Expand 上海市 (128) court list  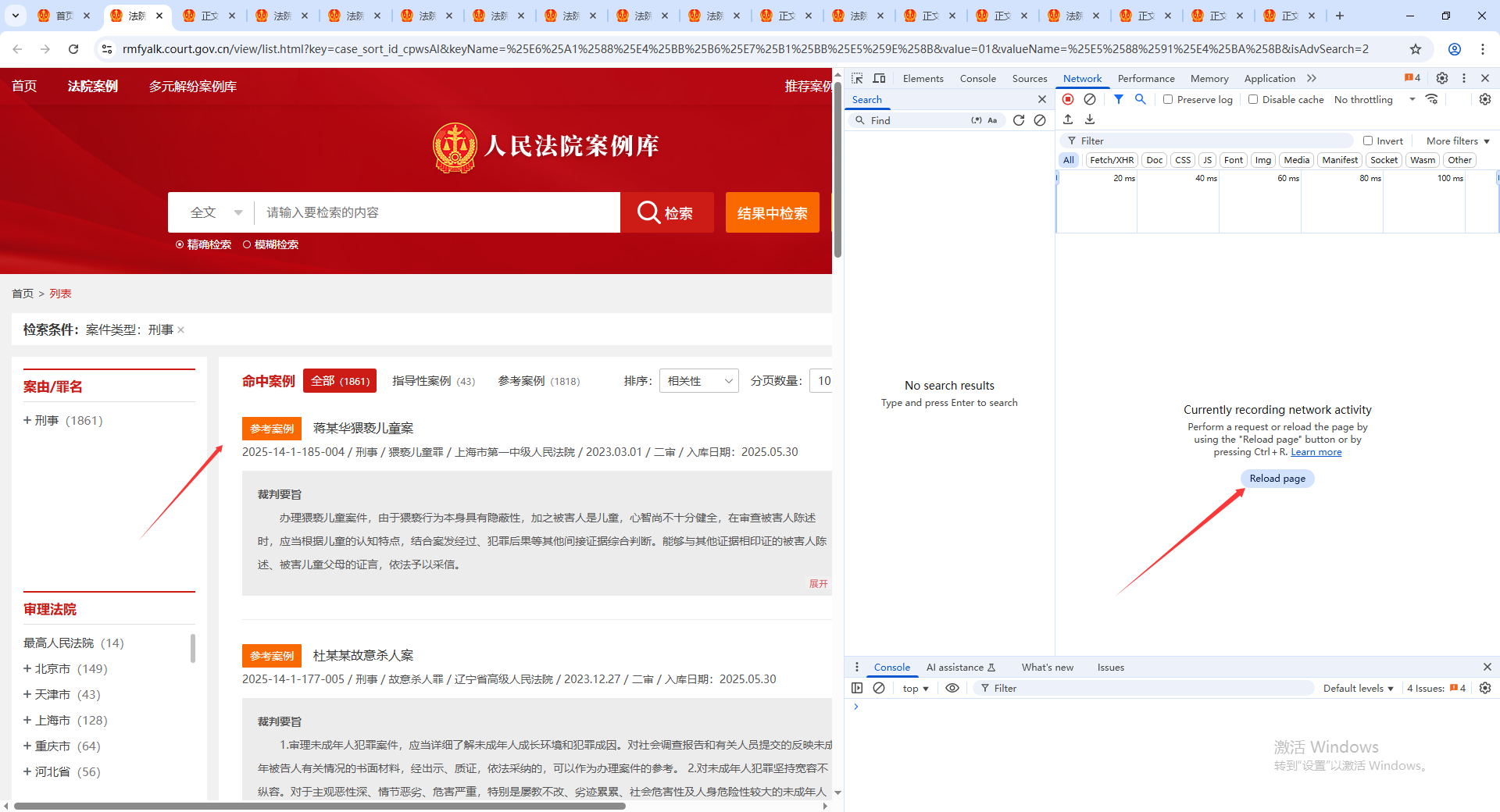tap(27, 720)
